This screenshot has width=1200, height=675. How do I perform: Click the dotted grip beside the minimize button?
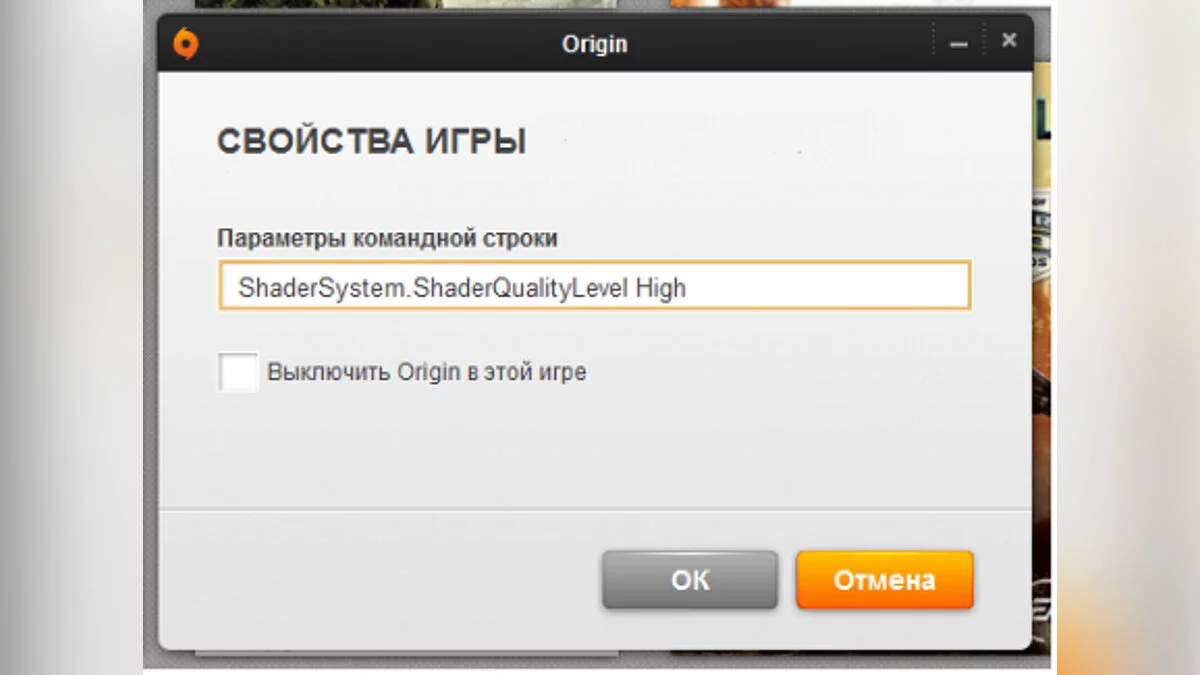(934, 41)
